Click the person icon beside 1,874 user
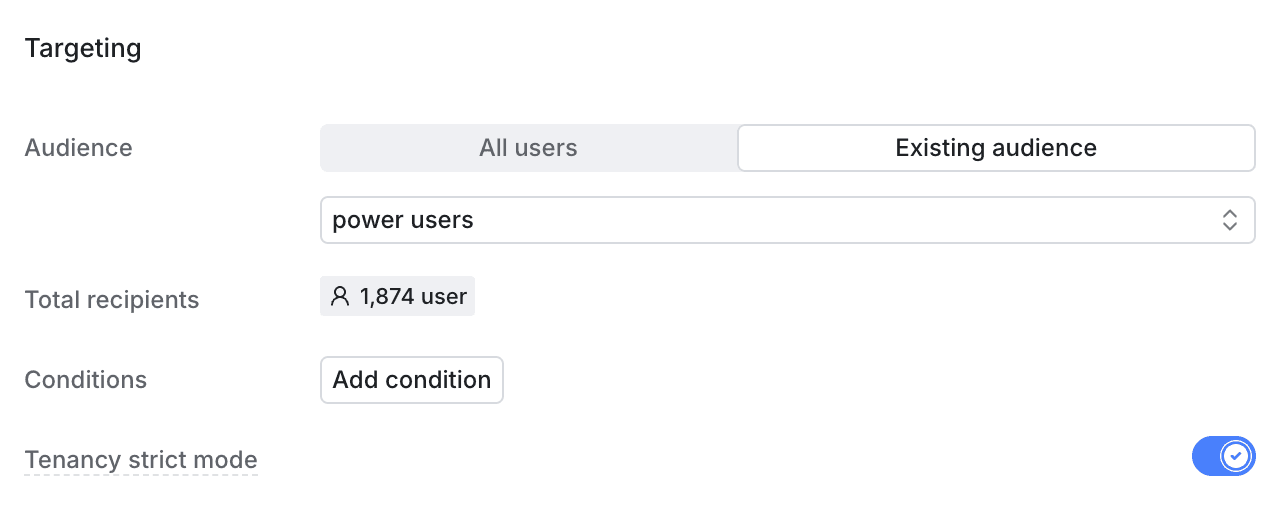Image resolution: width=1280 pixels, height=516 pixels. 340,296
